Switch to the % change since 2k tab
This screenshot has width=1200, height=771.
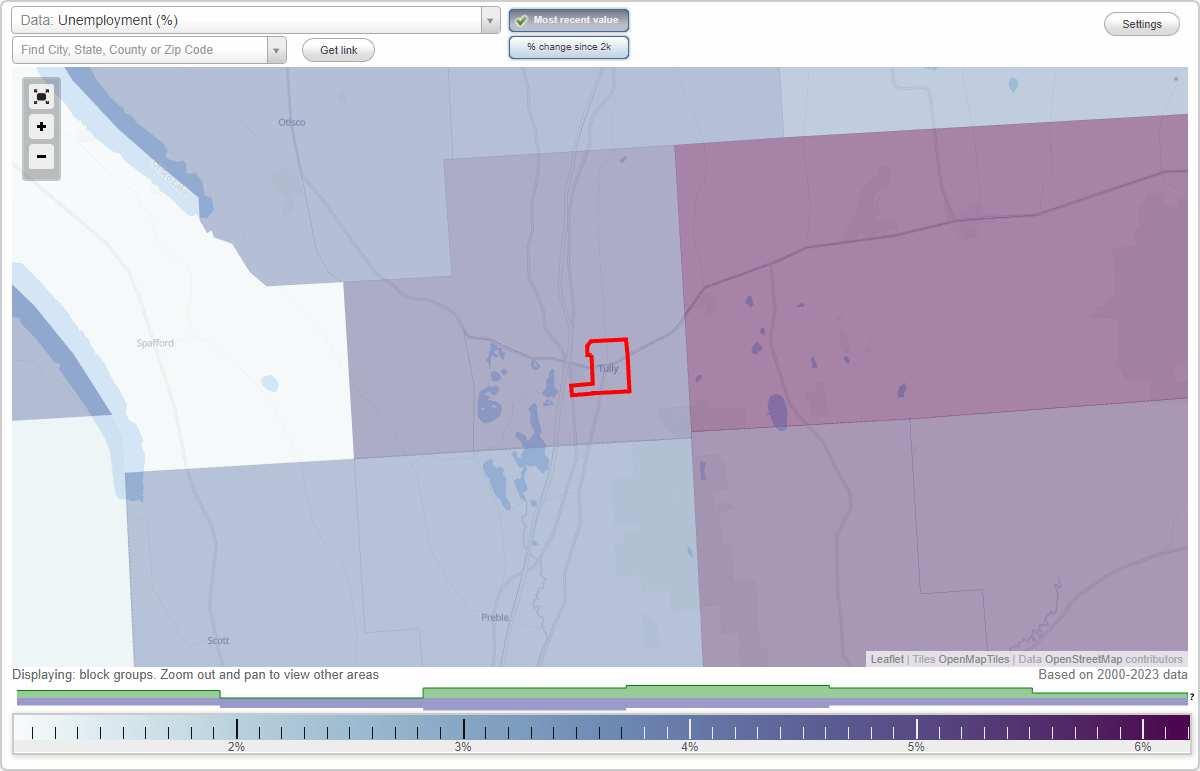[569, 46]
